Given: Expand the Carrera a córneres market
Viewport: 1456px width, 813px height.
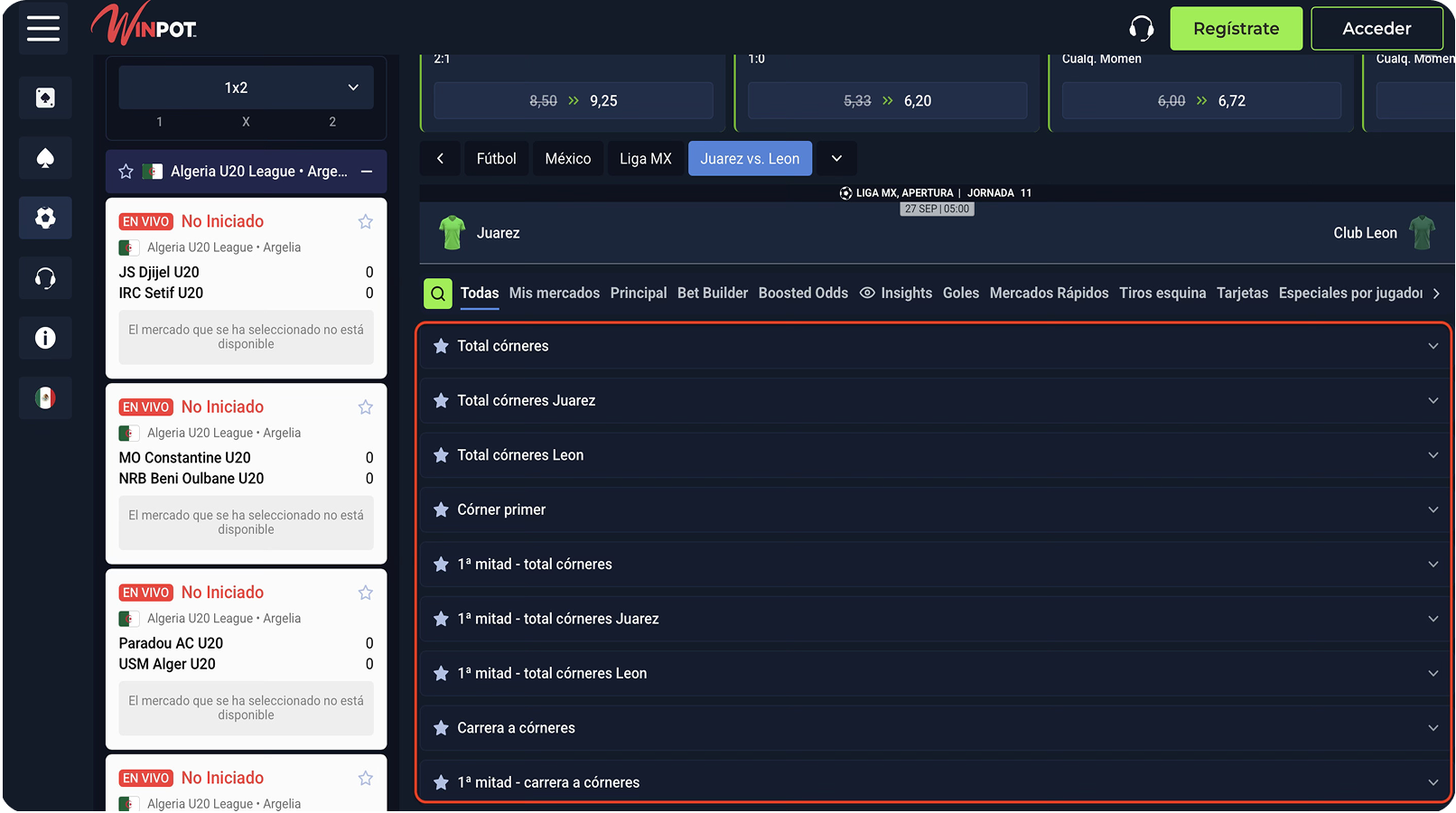Looking at the screenshot, I should [1433, 728].
